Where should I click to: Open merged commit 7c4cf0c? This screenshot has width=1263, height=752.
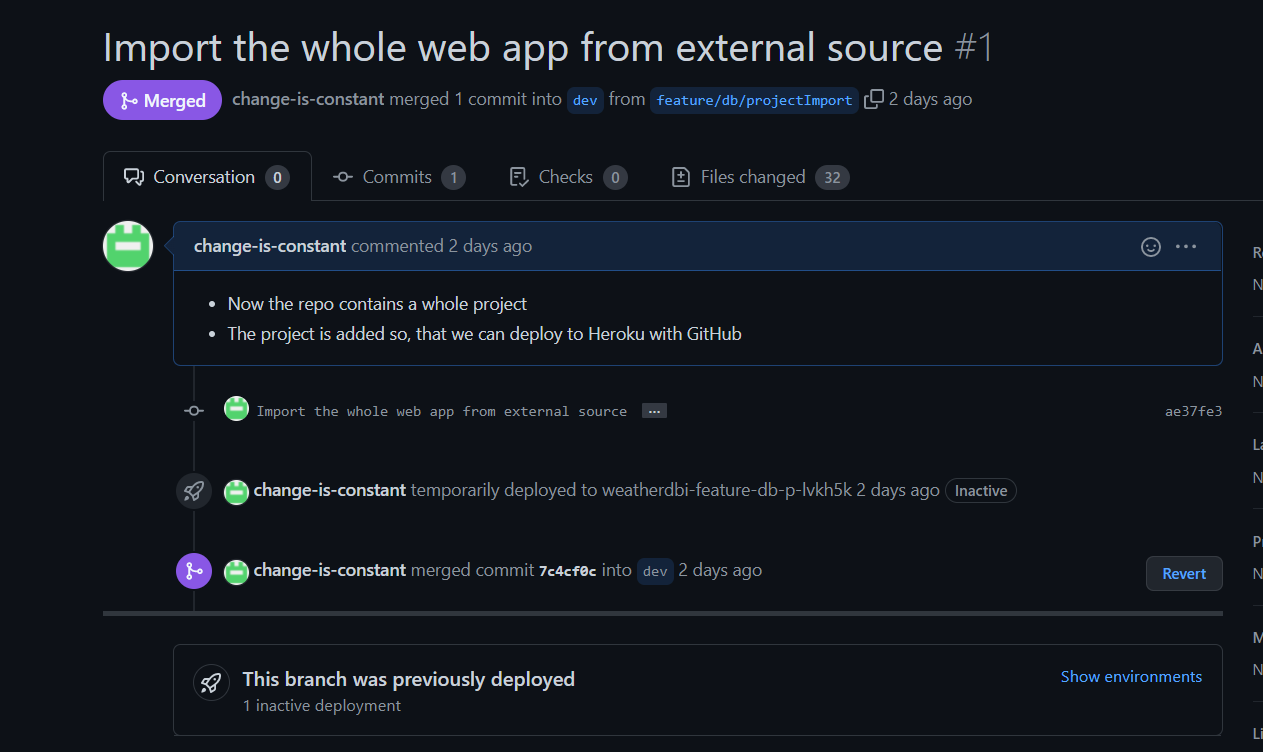tap(567, 571)
